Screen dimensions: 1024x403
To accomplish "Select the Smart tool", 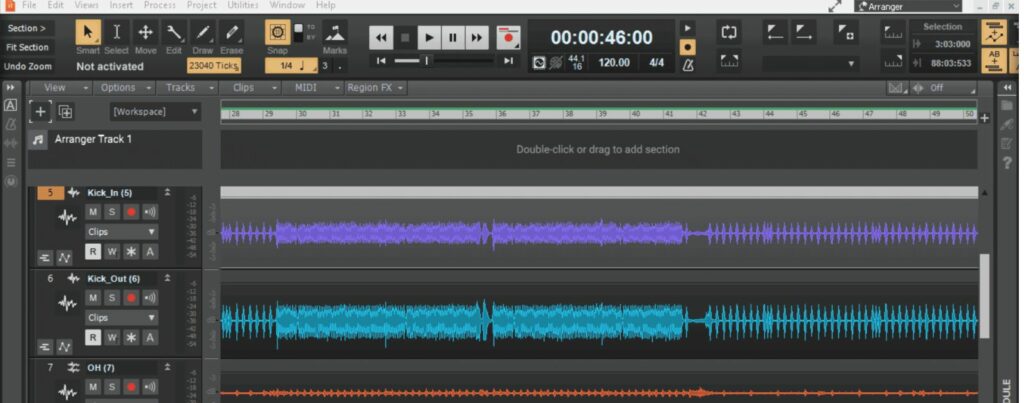I will [88, 35].
